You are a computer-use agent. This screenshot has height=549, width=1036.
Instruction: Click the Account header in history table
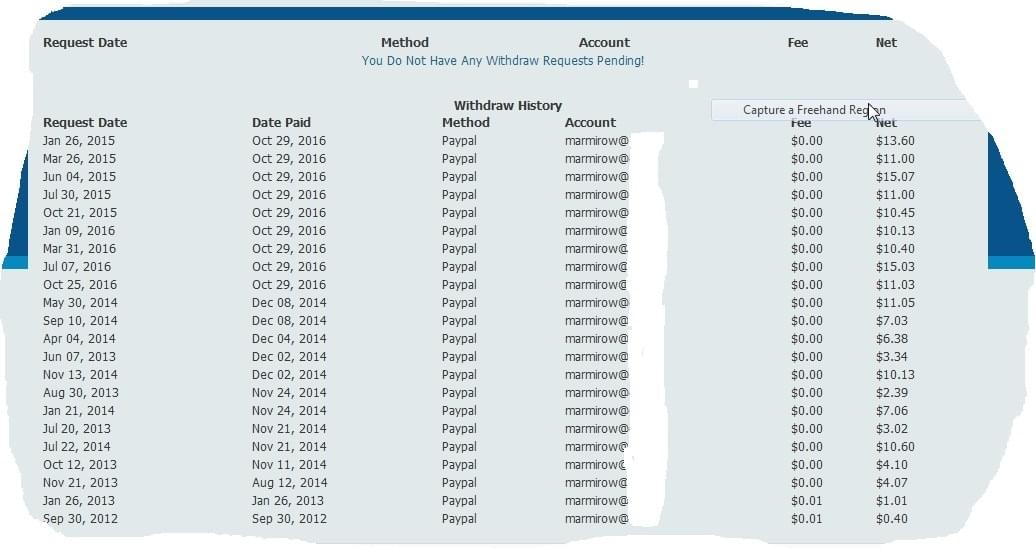590,123
